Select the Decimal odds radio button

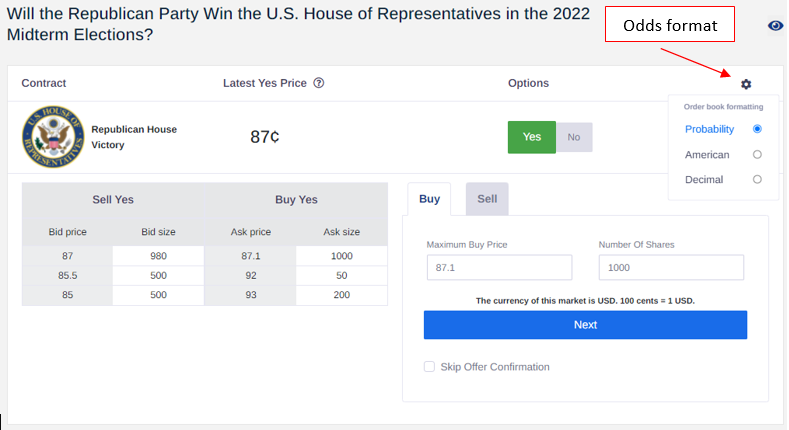click(757, 179)
